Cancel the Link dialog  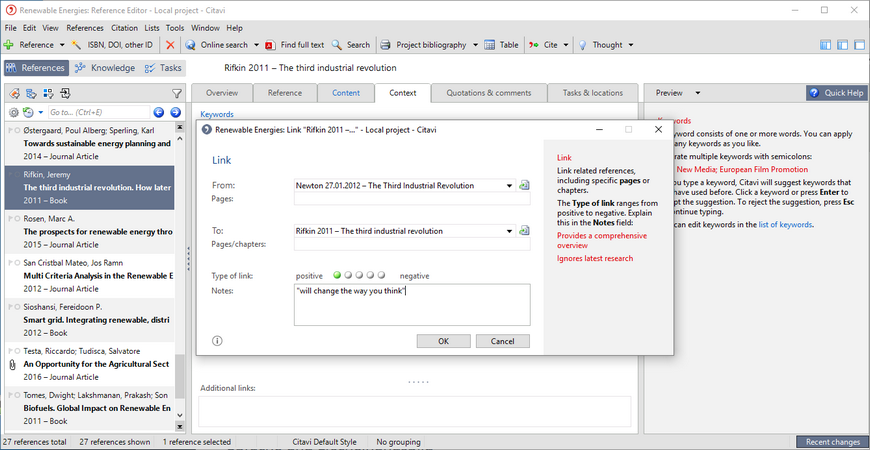pyautogui.click(x=503, y=341)
